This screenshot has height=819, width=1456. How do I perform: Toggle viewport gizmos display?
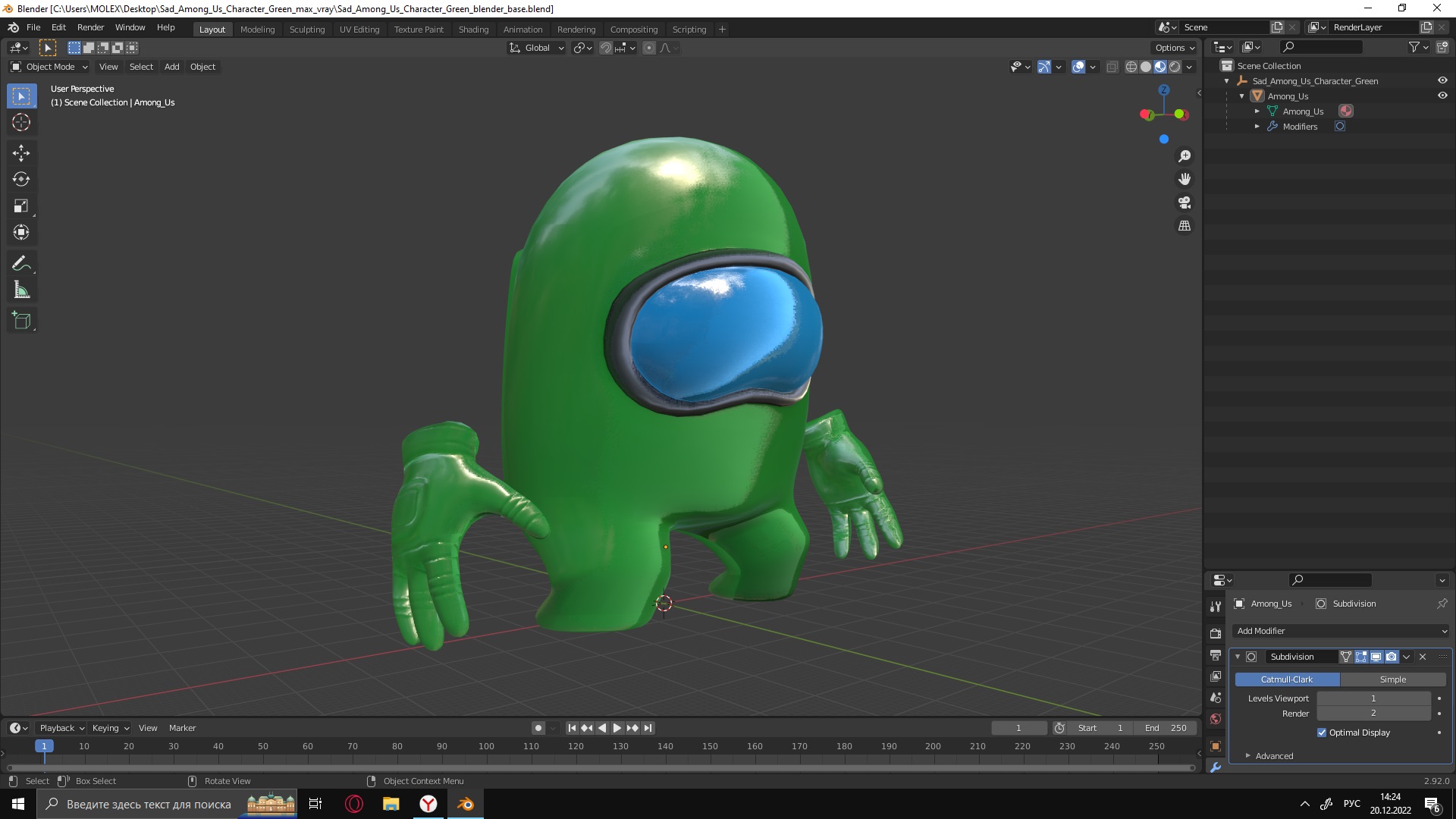click(x=1044, y=67)
